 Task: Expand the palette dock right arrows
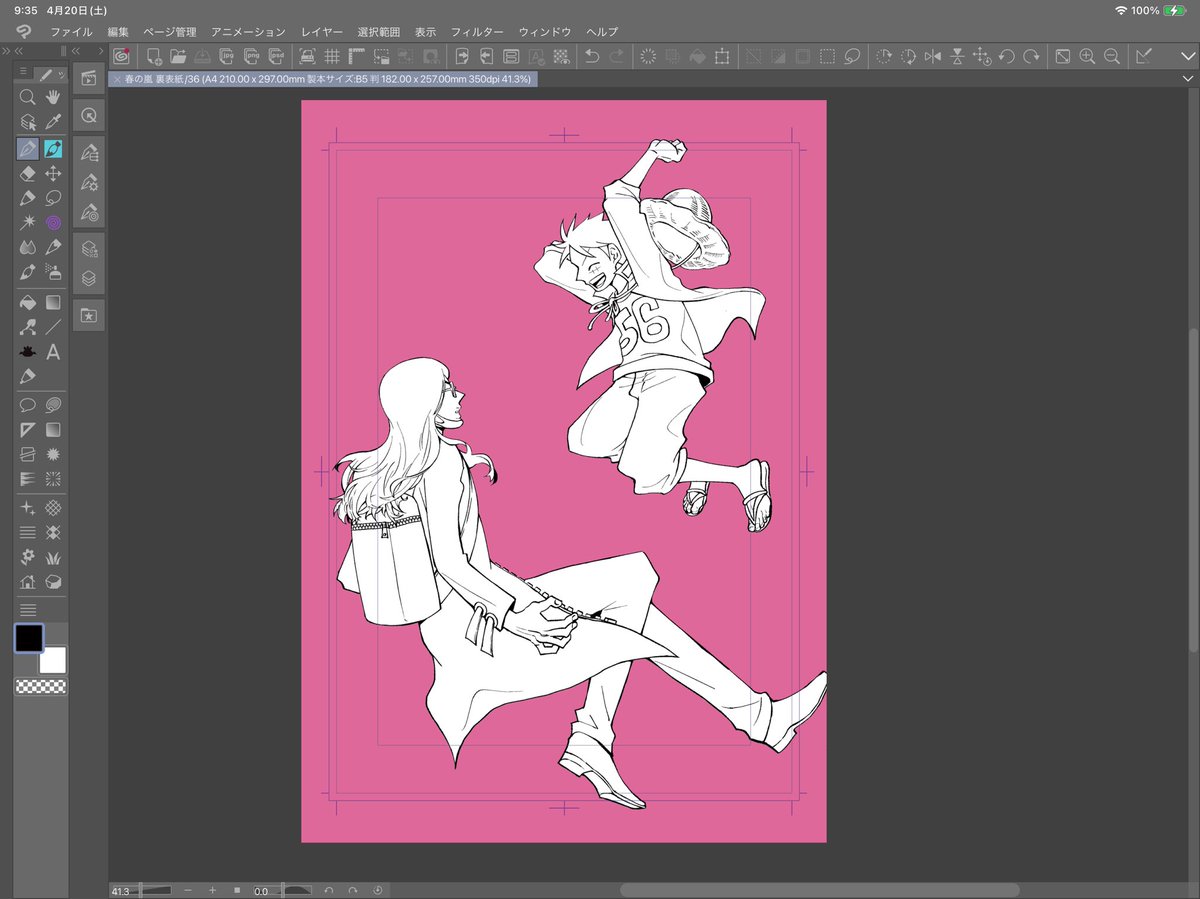[x=102, y=49]
